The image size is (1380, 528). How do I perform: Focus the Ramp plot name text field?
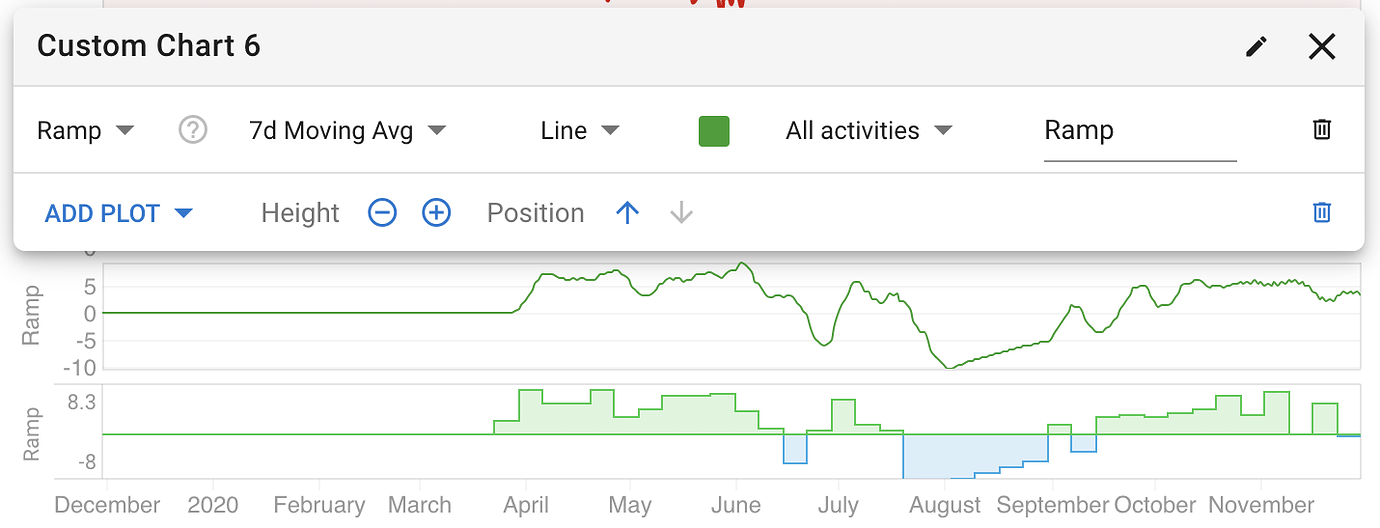(x=1139, y=131)
